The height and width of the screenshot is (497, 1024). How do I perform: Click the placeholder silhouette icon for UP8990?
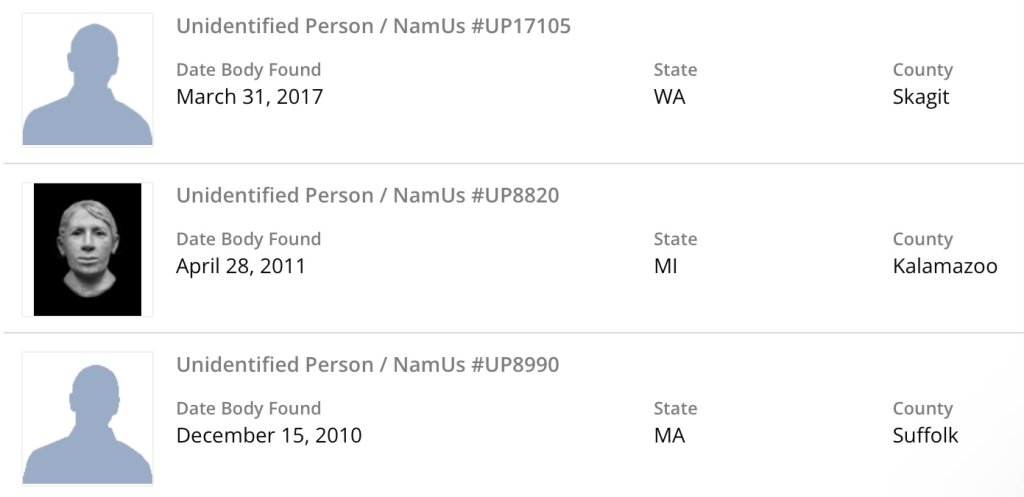pos(88,418)
